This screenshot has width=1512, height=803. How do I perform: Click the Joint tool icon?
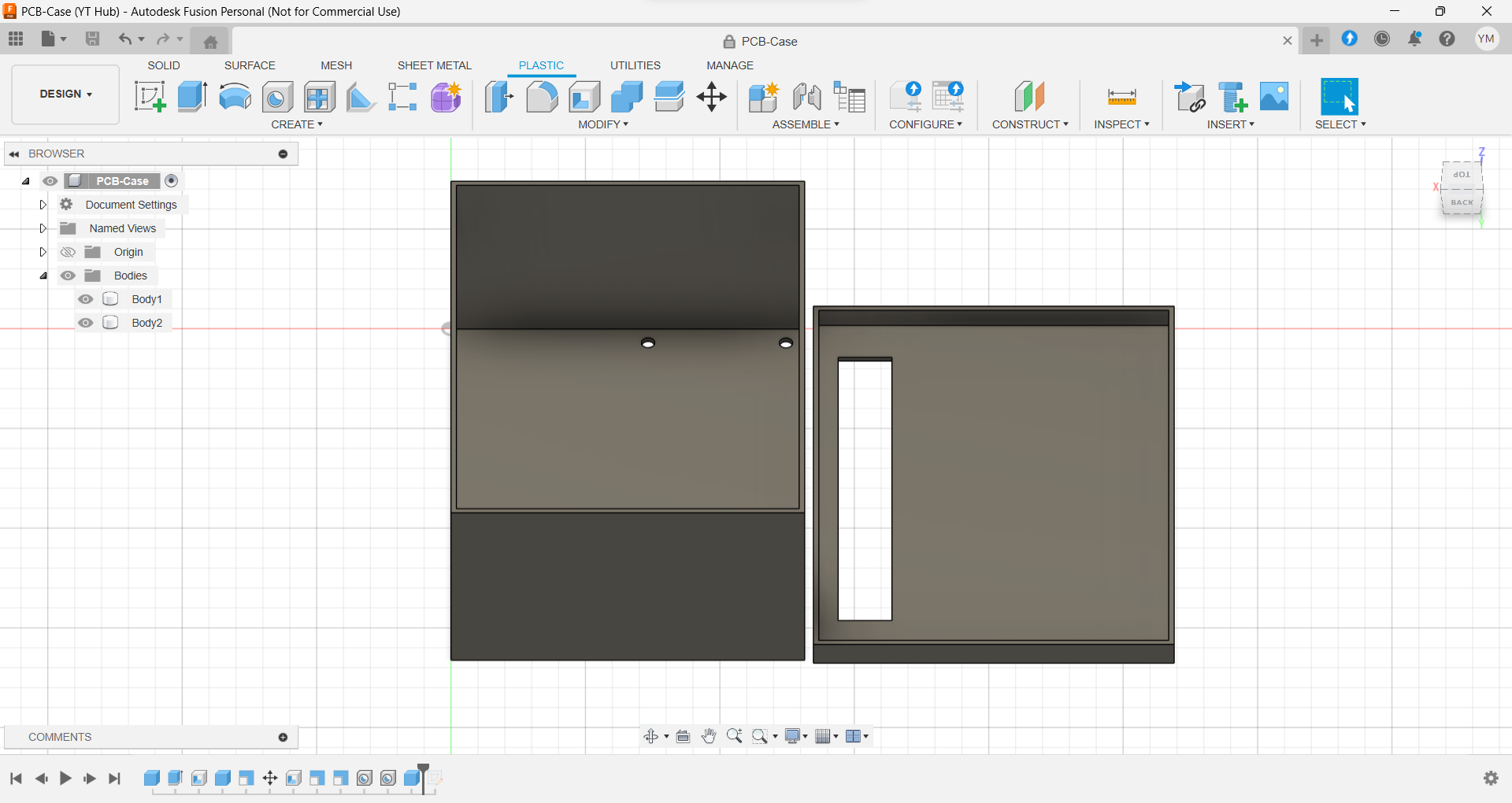[806, 97]
